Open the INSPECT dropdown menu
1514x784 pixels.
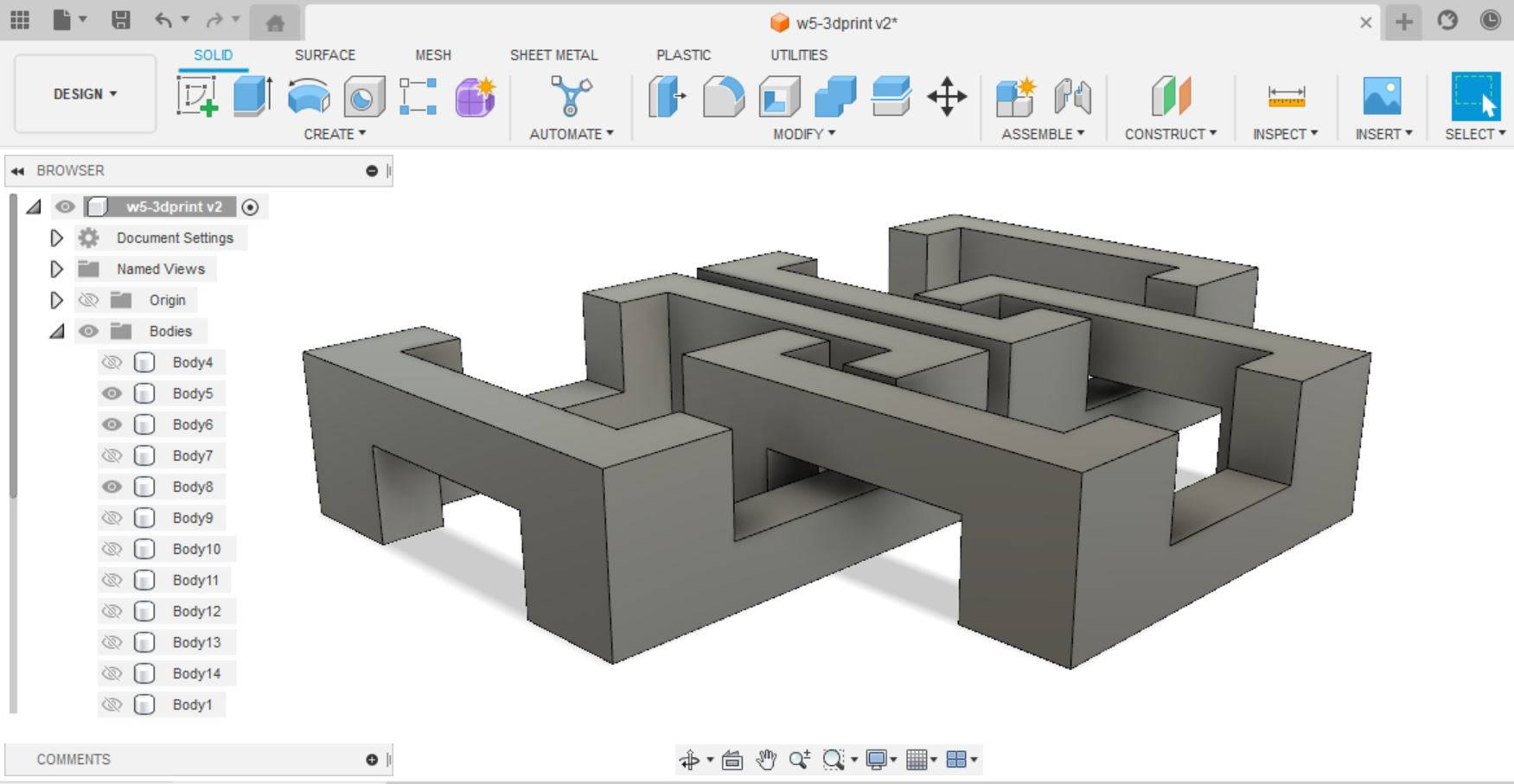point(1286,134)
